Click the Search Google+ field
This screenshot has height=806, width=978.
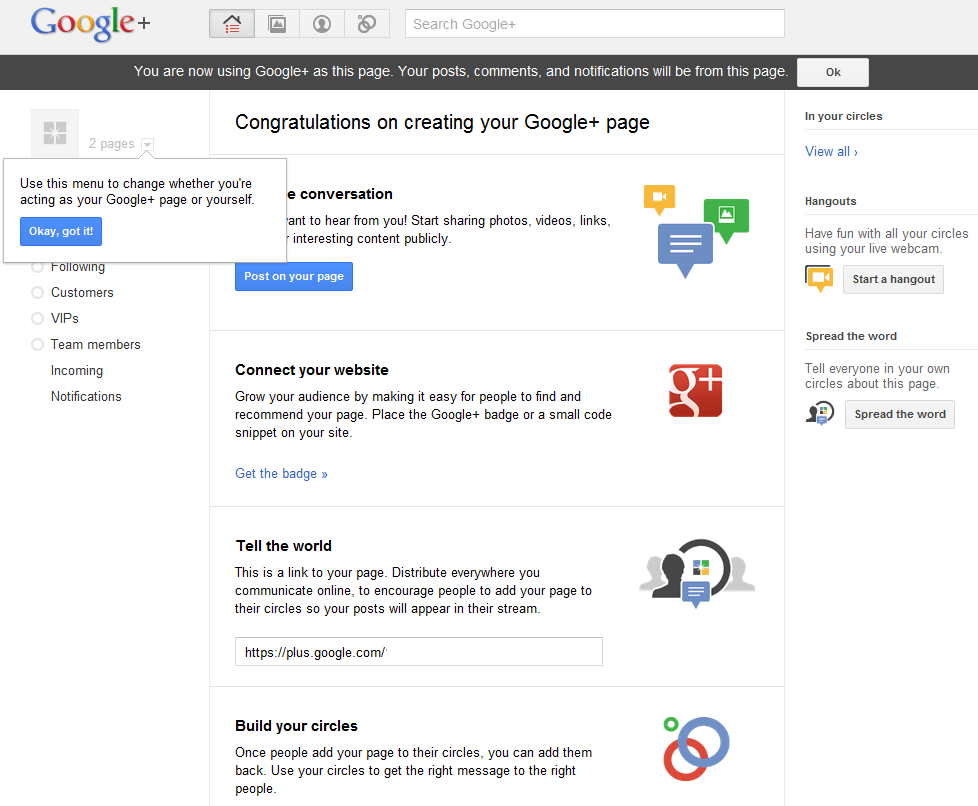point(594,24)
